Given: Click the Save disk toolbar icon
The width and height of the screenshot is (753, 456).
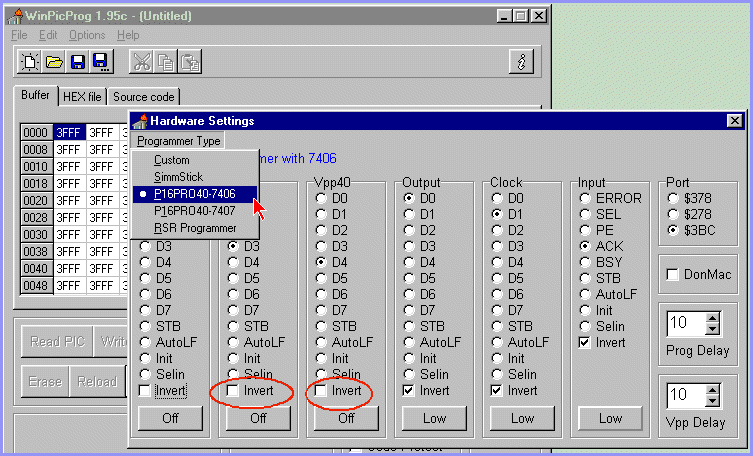Looking at the screenshot, I should [78, 62].
